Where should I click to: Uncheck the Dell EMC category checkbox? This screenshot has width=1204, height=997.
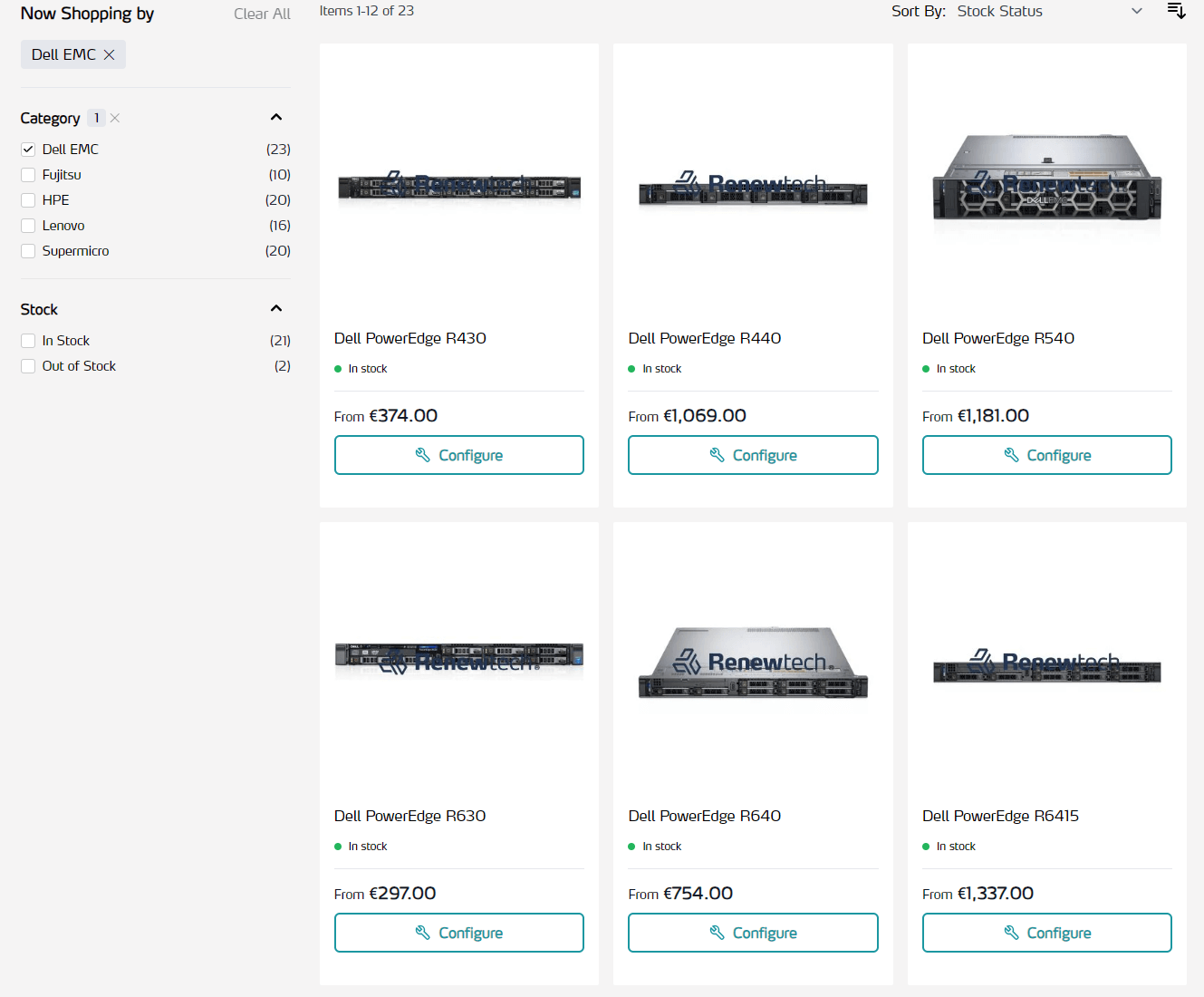pos(28,150)
